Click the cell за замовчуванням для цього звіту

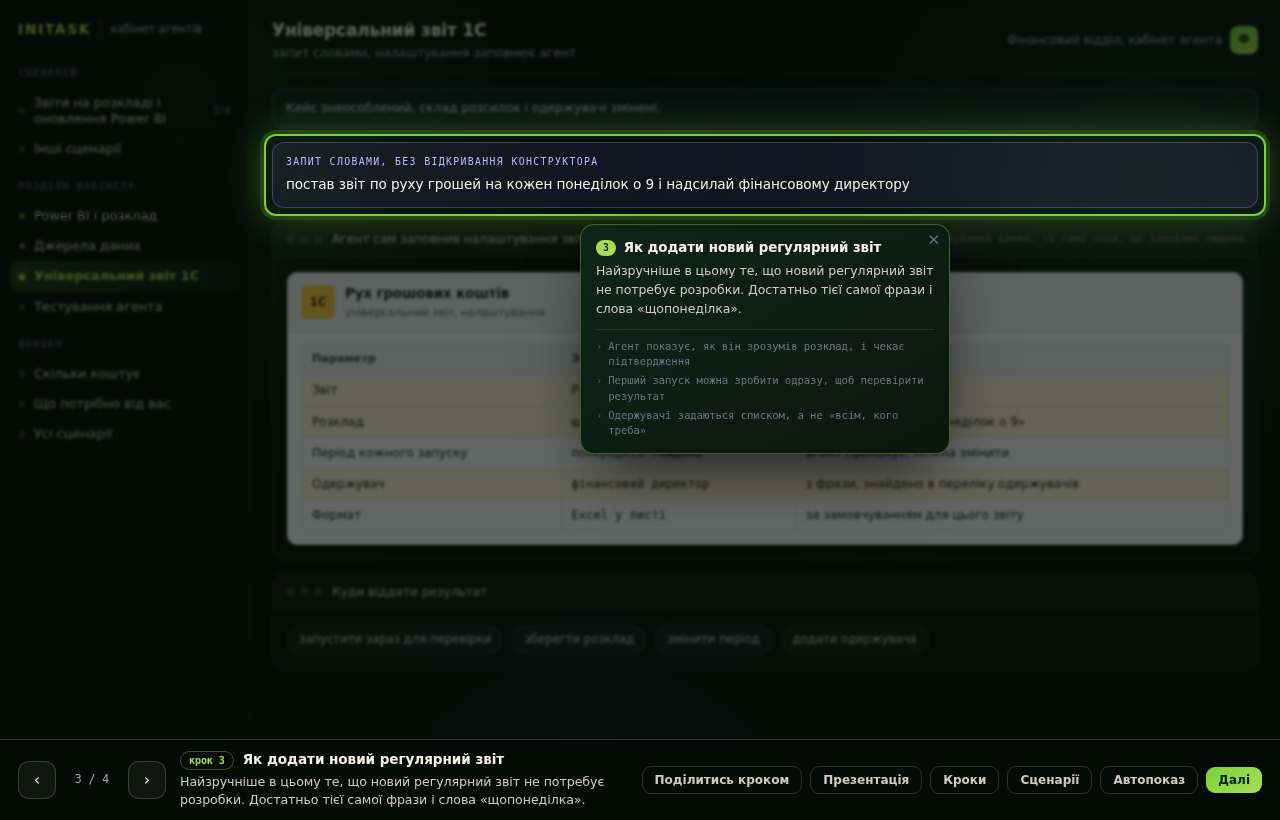pos(1012,514)
